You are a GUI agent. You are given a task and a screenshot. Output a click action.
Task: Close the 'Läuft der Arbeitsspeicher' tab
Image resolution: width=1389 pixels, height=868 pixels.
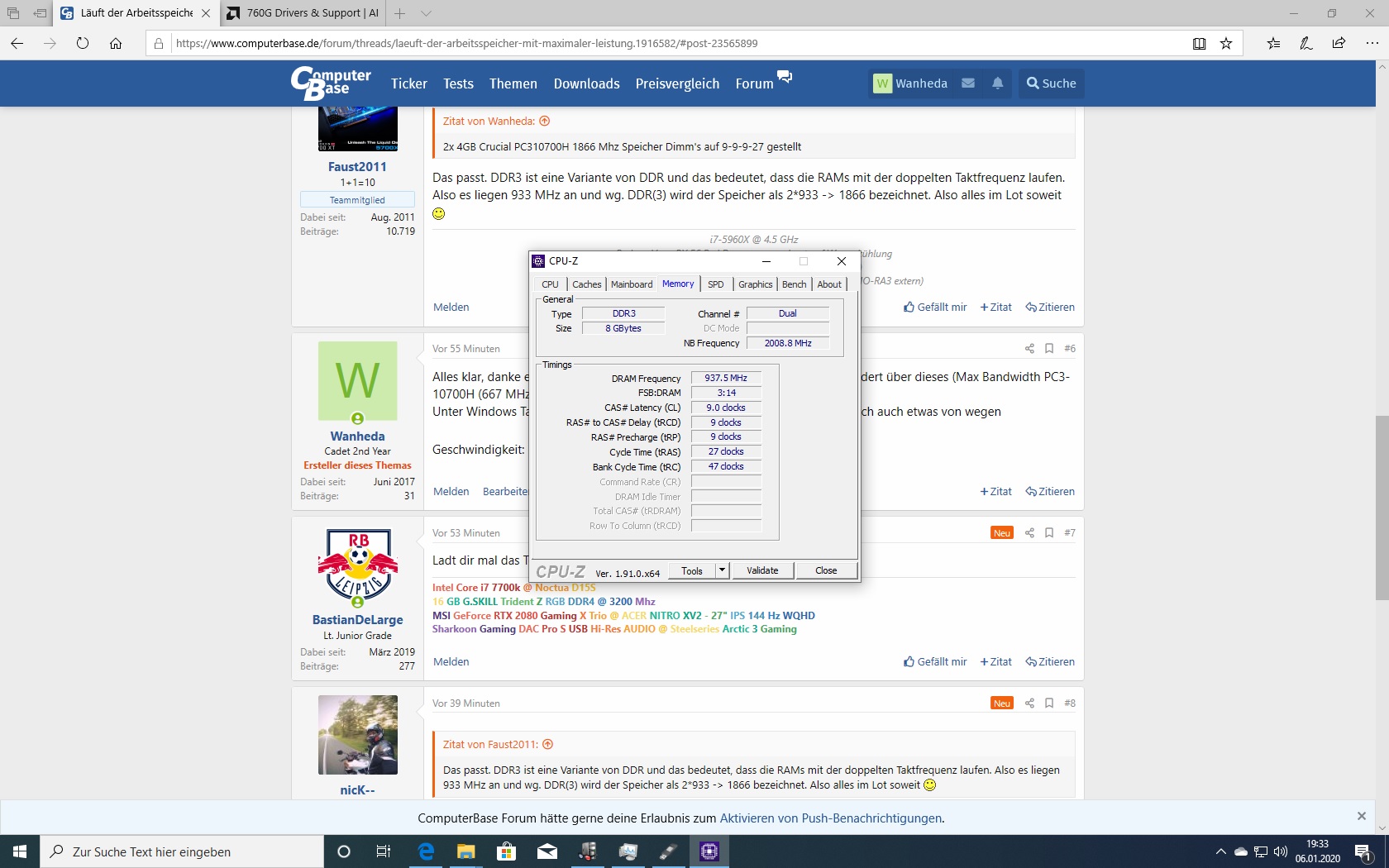(206, 13)
